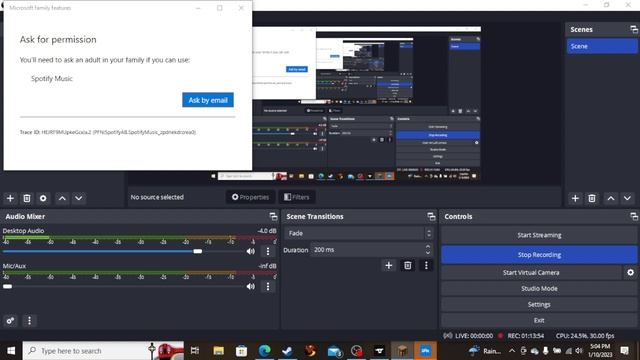Viewport: 640px width, 360px height.
Task: Click the Trace ID text
Action: tap(108, 132)
